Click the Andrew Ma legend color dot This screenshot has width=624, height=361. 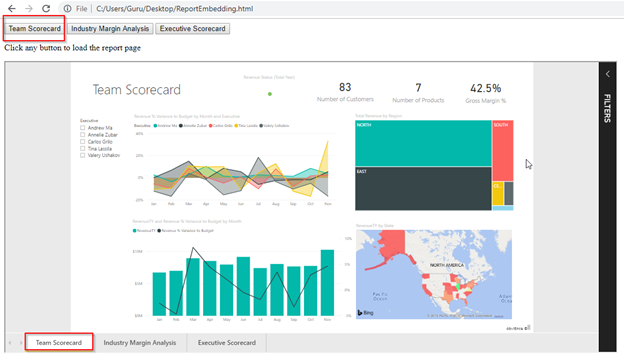tap(155, 126)
